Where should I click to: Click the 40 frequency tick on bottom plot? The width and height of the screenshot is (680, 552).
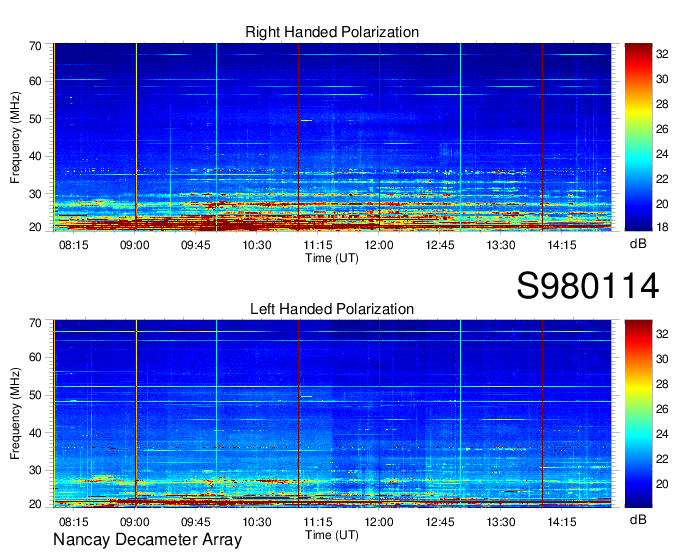[x=35, y=433]
